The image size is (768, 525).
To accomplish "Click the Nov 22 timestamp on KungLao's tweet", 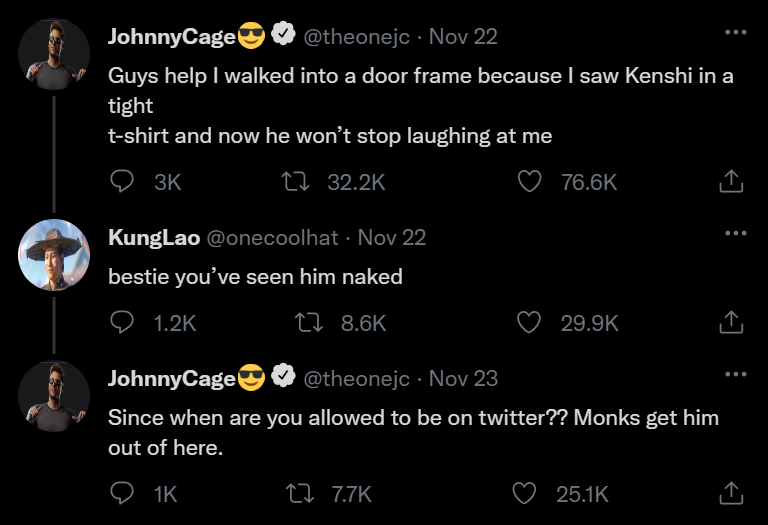I will pos(392,238).
